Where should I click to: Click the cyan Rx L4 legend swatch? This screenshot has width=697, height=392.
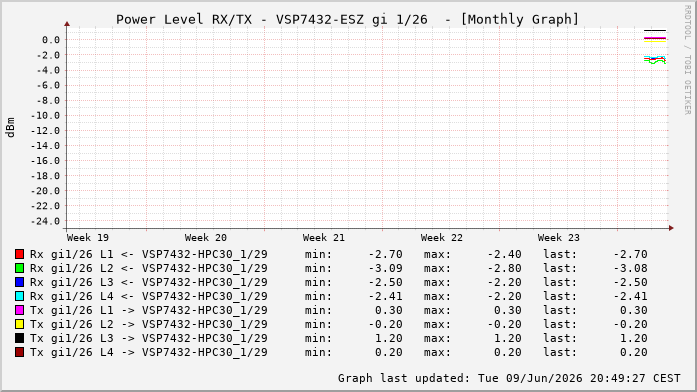pos(19,296)
